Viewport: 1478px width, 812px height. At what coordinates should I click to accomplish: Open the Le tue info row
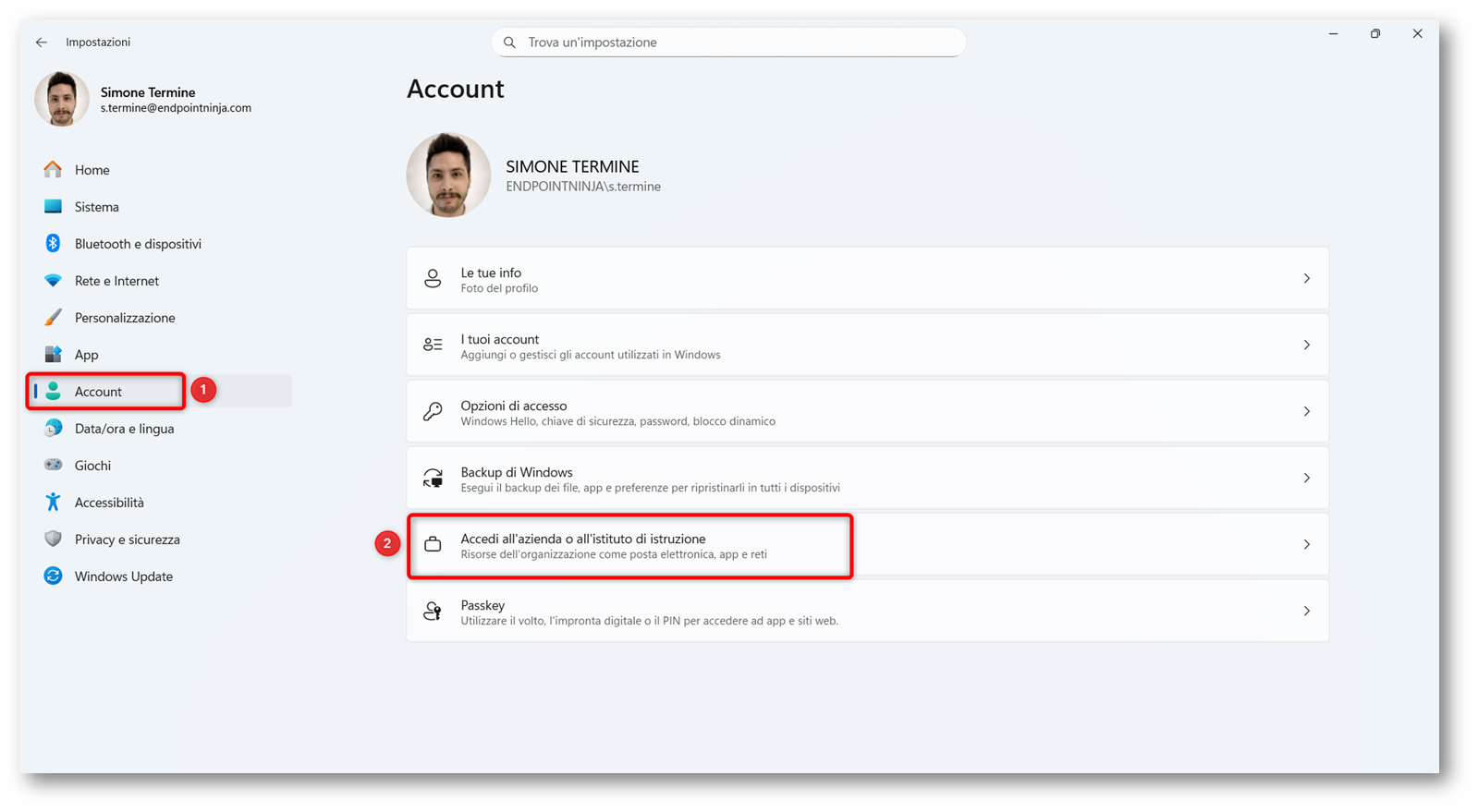pyautogui.click(x=867, y=278)
